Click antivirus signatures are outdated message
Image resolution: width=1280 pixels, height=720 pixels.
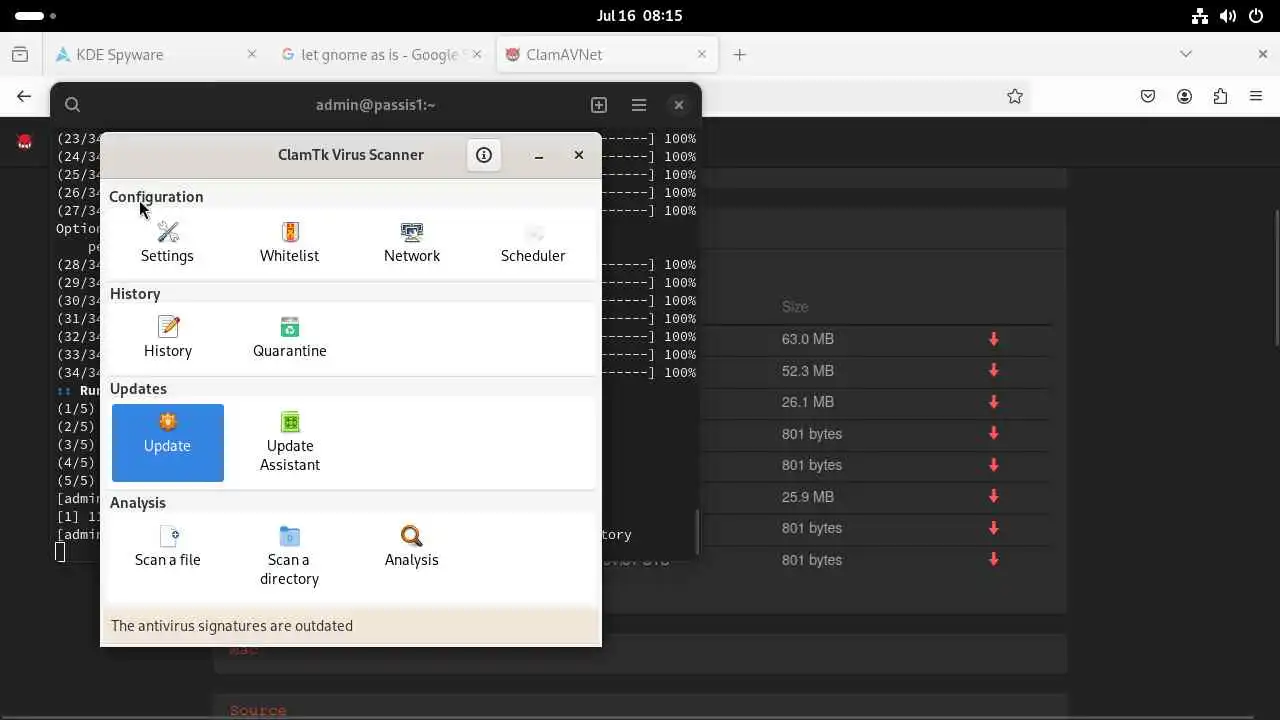click(x=232, y=626)
